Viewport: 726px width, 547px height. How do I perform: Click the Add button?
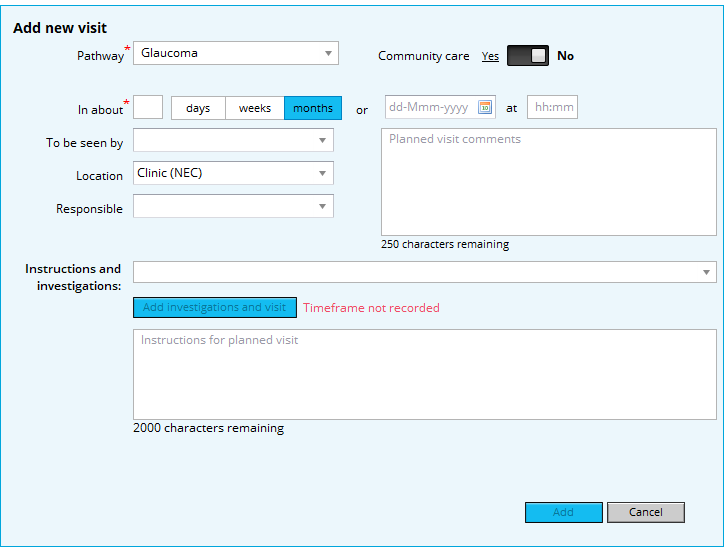(x=563, y=512)
